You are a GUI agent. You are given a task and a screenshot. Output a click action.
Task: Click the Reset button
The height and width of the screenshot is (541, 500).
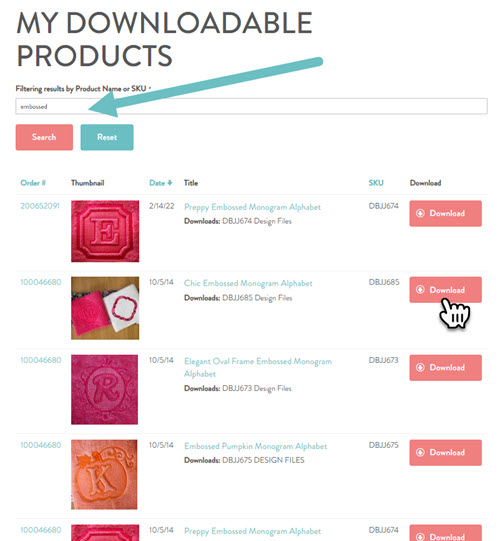pyautogui.click(x=107, y=137)
